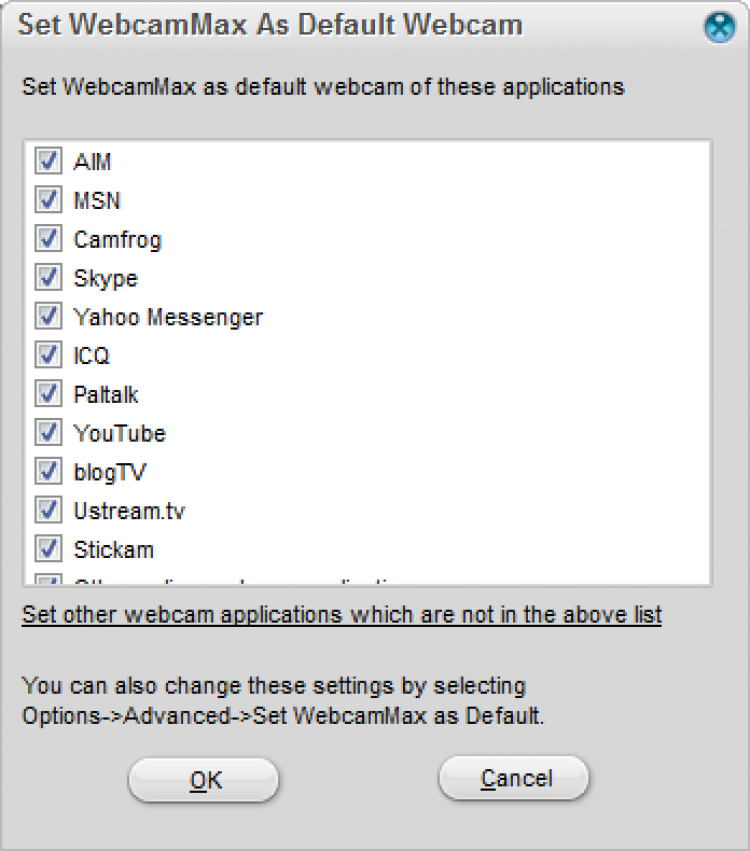Click the 'Yahoo Messenger' text label in the list
The width and height of the screenshot is (750, 851).
click(x=168, y=317)
